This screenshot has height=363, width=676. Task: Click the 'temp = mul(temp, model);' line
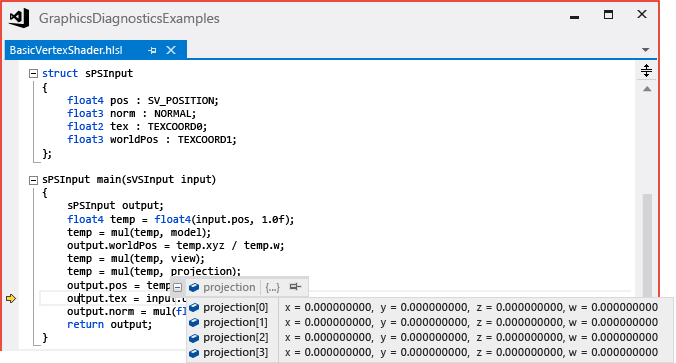(x=139, y=233)
